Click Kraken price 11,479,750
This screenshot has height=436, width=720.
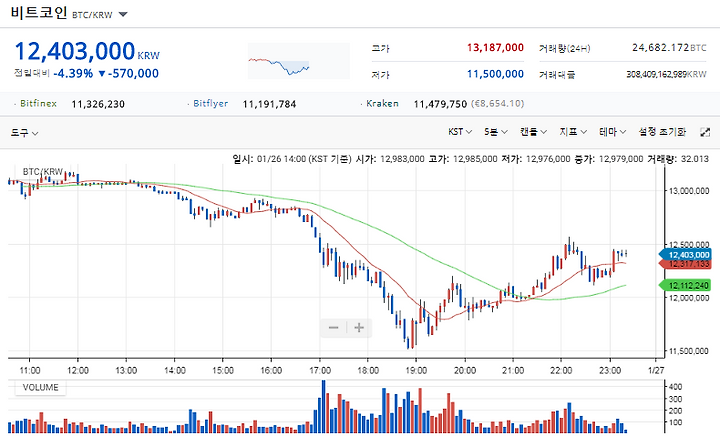(x=440, y=104)
